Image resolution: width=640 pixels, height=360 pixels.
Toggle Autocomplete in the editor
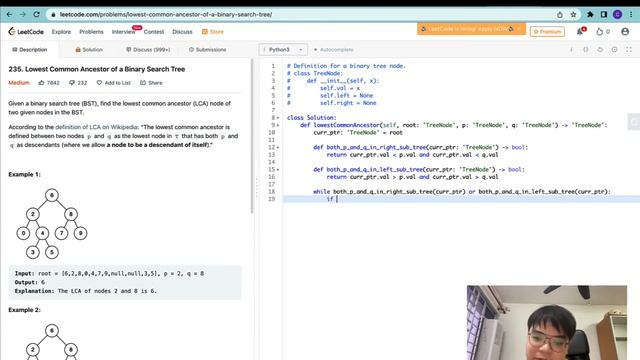(333, 49)
